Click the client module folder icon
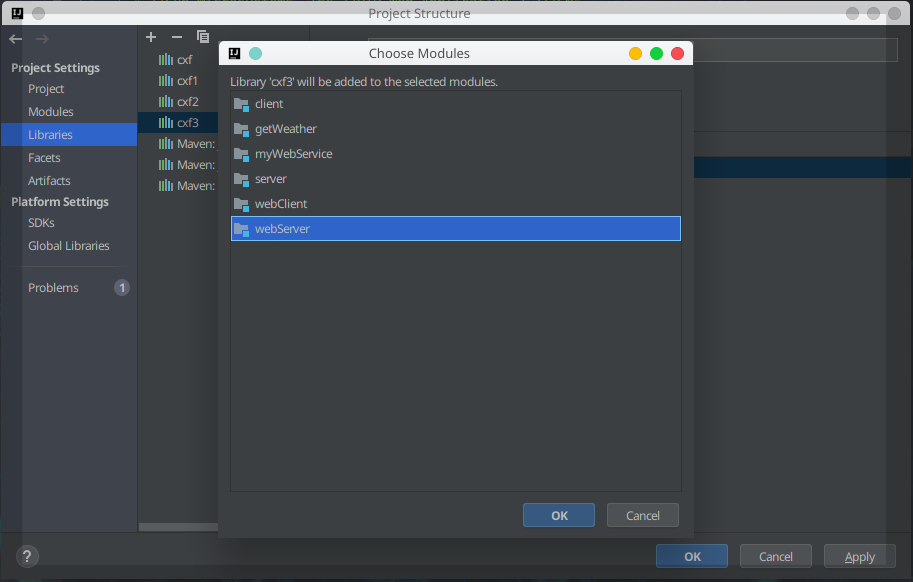The height and width of the screenshot is (582, 913). click(241, 103)
